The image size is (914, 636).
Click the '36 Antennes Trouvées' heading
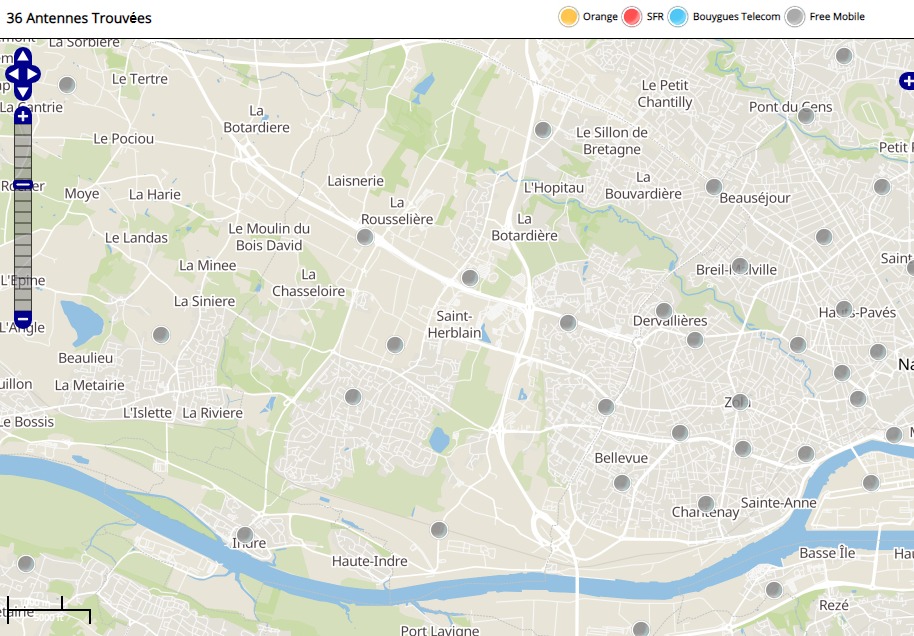80,18
